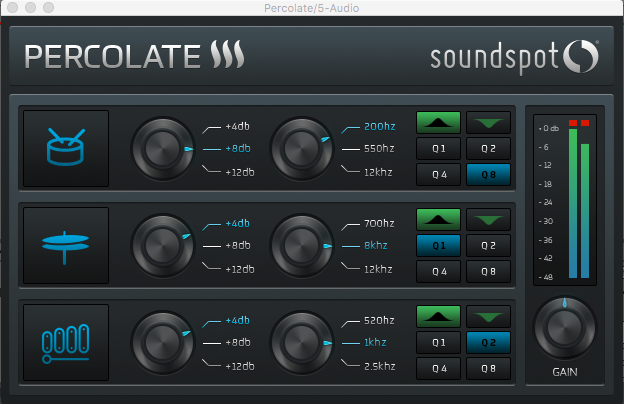Enable Q8 in cymbal row
Viewport: 624px width, 404px height.
[488, 271]
